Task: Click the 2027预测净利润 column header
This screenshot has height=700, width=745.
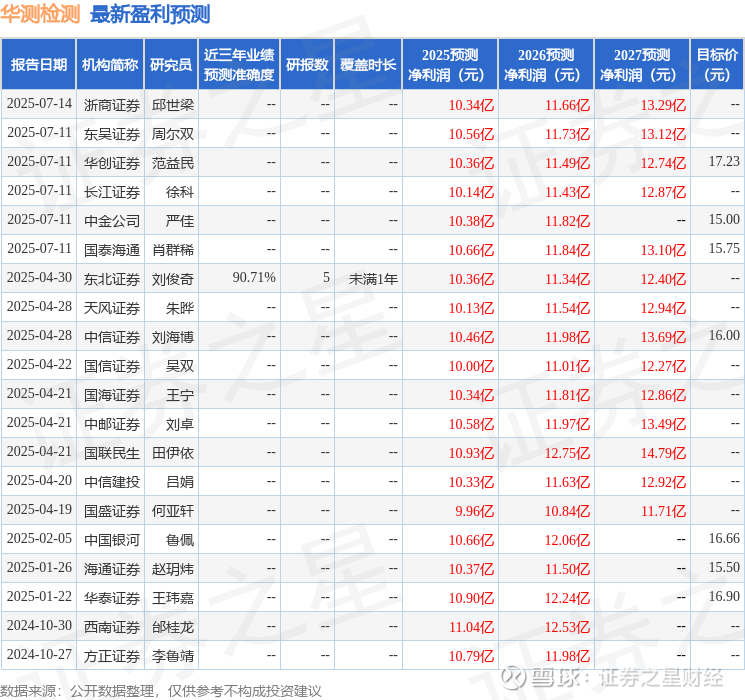Action: pos(642,64)
